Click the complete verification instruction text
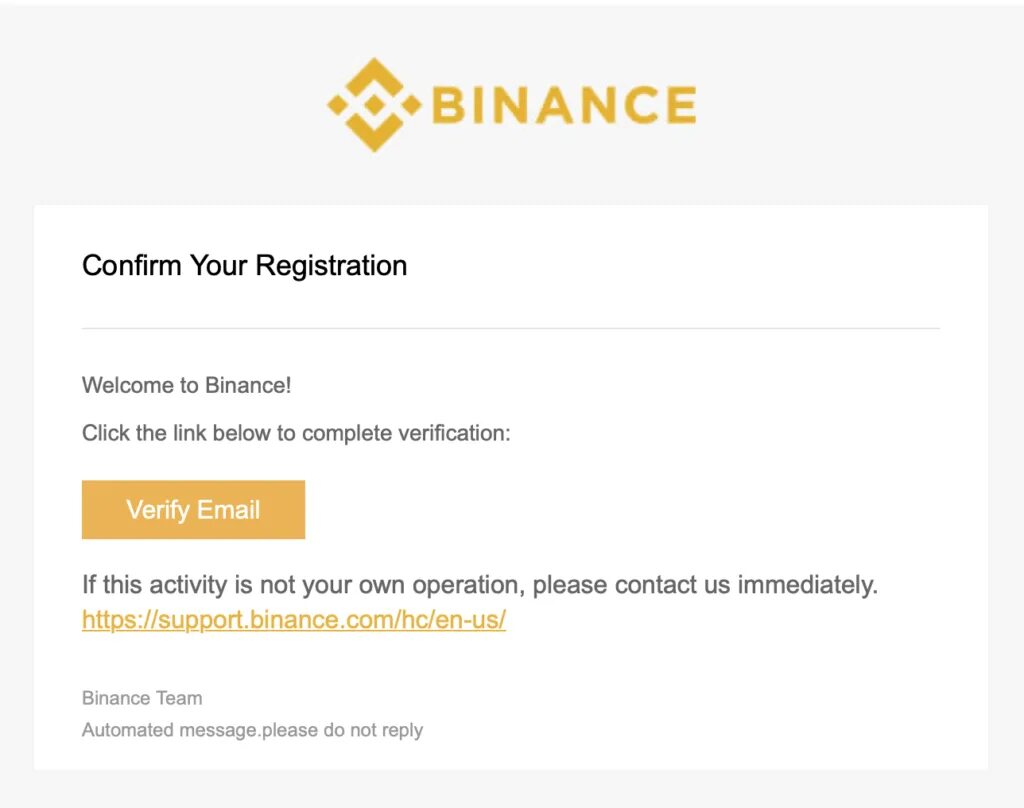This screenshot has width=1024, height=808. [296, 434]
